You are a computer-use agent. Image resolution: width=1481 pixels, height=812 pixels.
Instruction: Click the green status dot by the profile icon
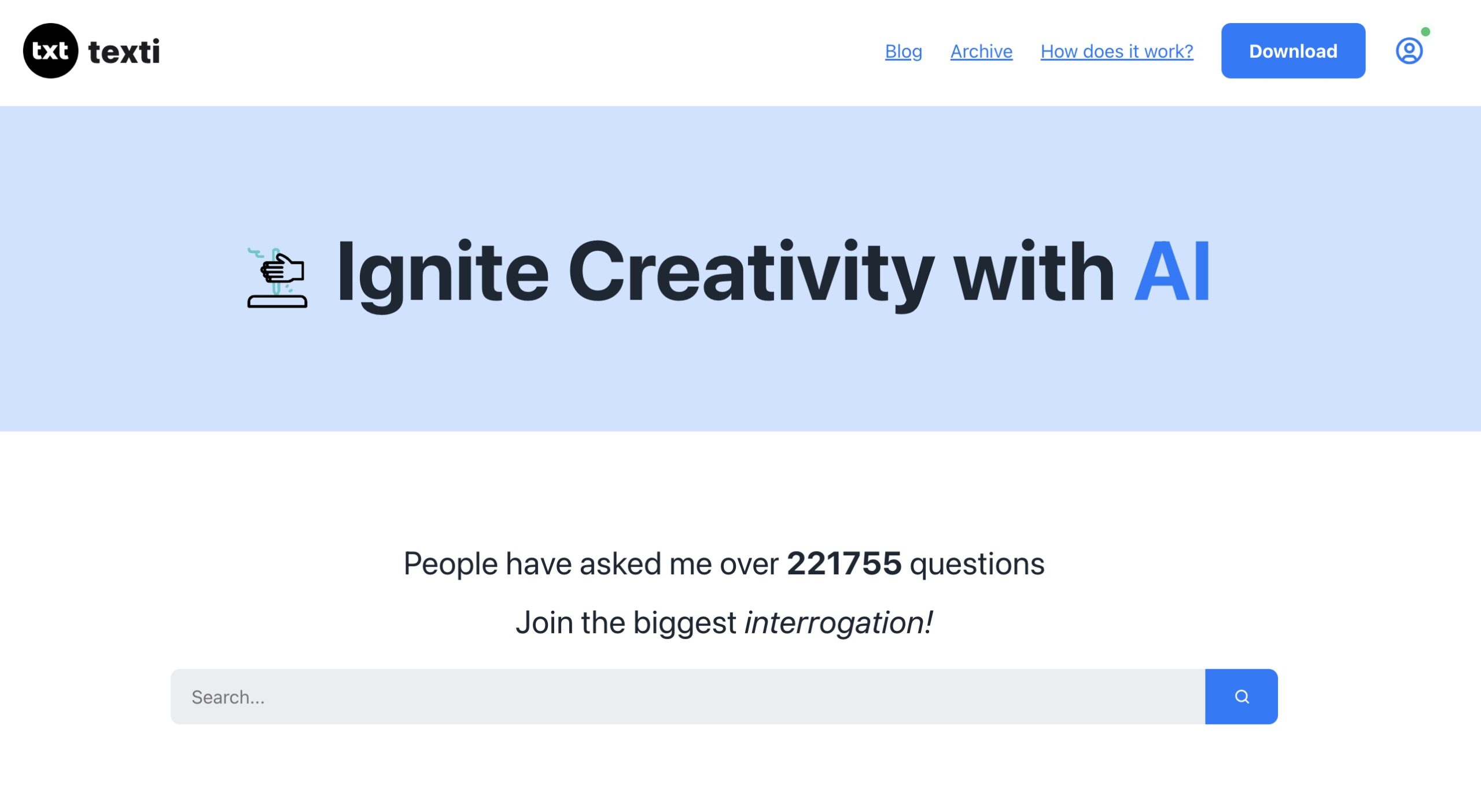tap(1425, 32)
